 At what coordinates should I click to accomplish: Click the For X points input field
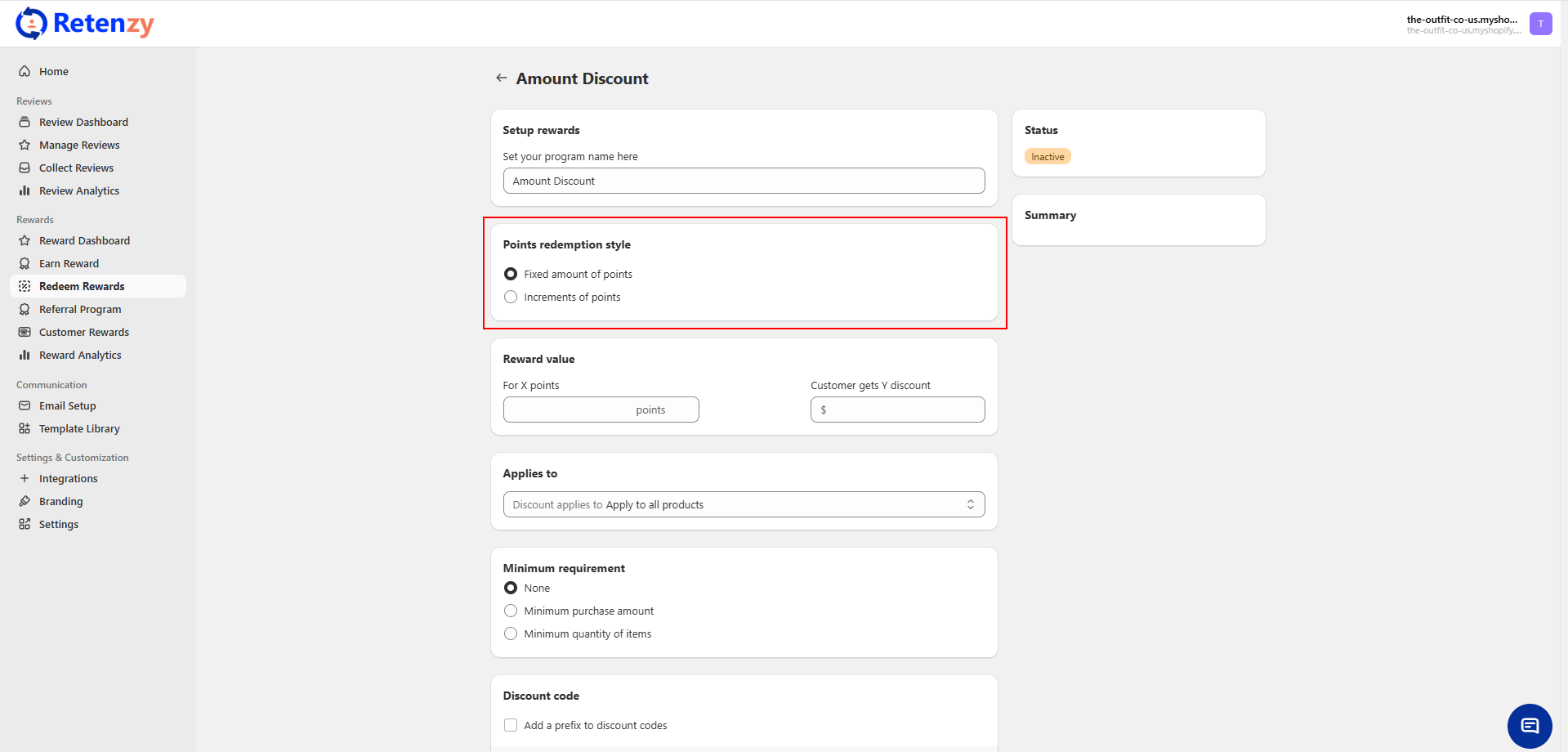pos(601,410)
